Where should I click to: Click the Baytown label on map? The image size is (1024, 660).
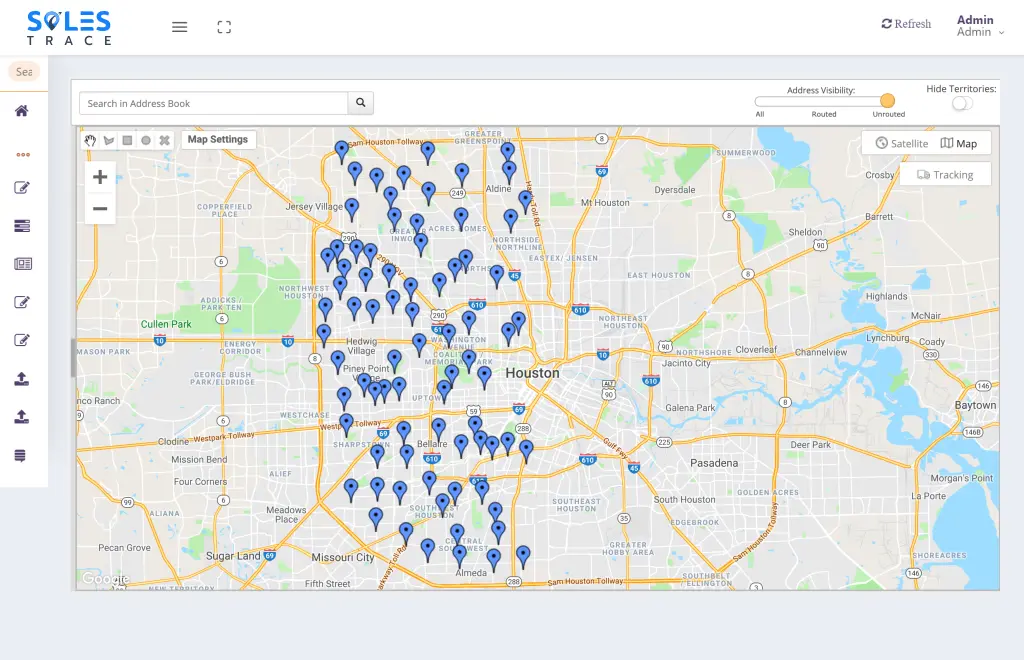pos(975,405)
